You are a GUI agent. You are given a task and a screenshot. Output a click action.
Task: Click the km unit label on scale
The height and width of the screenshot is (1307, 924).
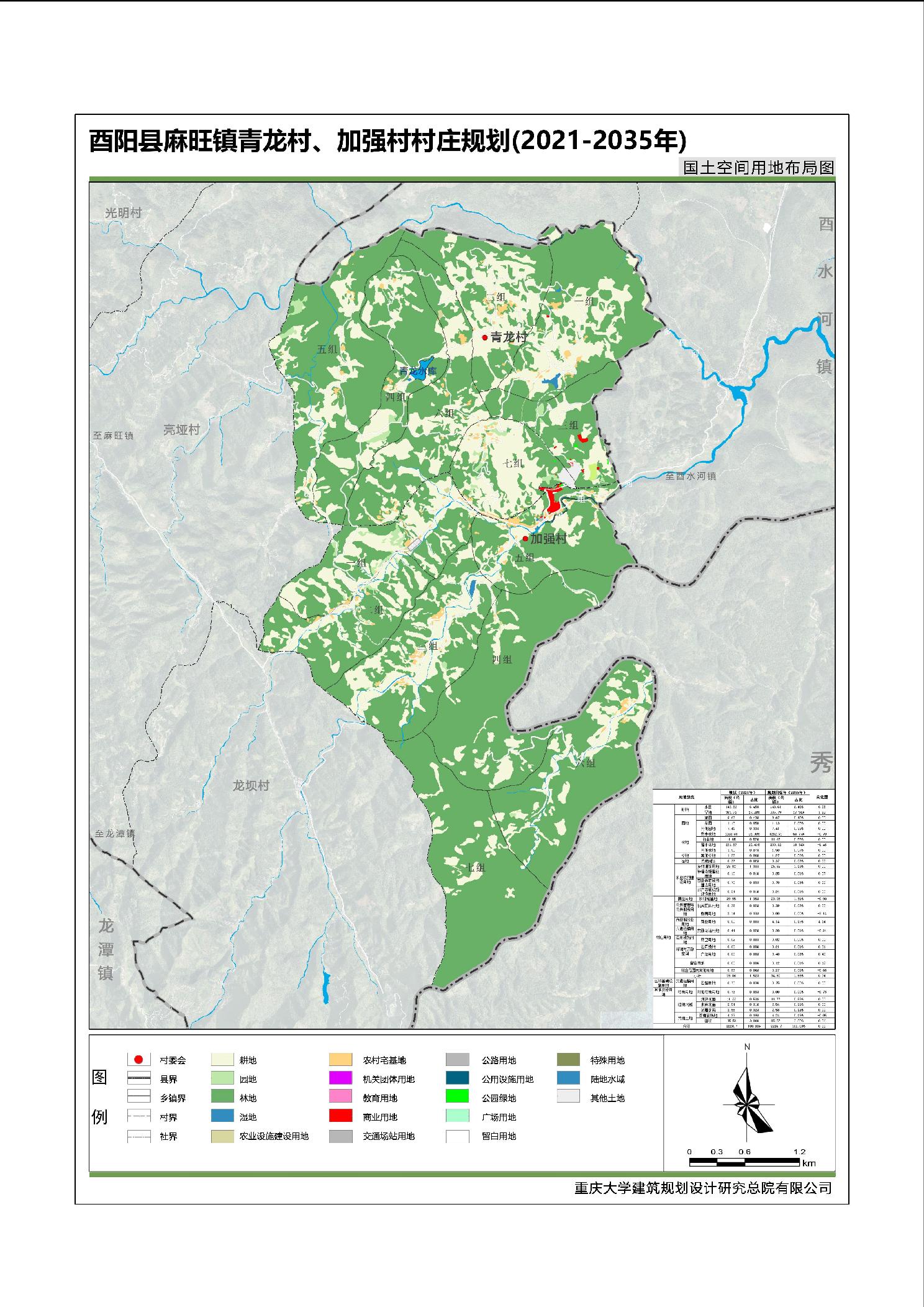click(x=809, y=1164)
